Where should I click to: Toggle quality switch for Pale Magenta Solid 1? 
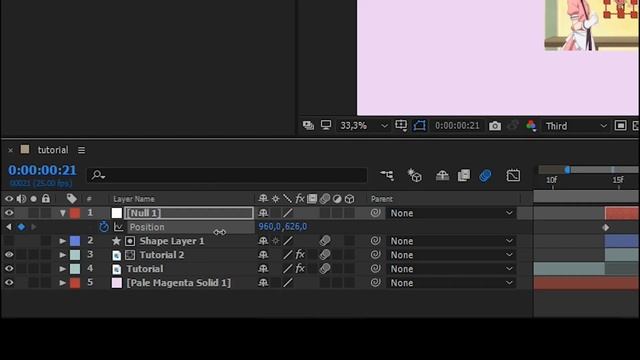[x=288, y=282]
